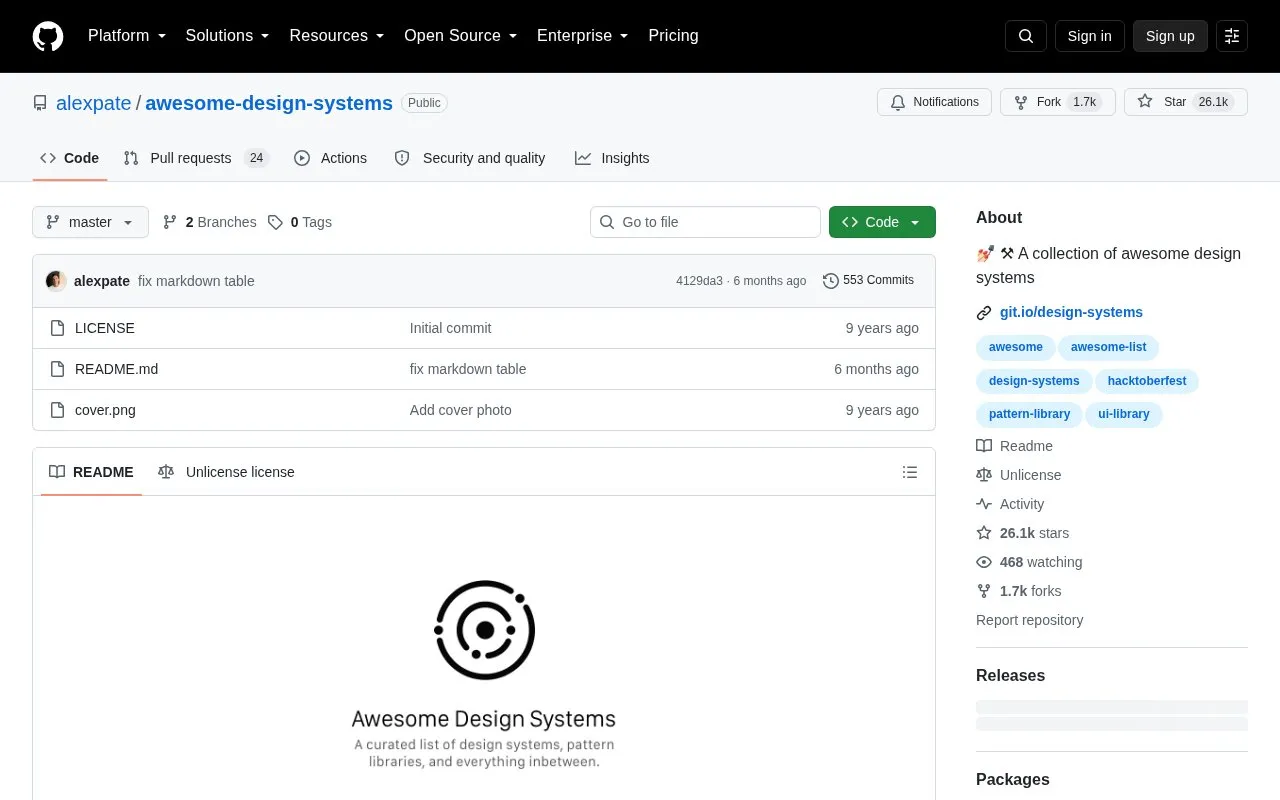This screenshot has height=800, width=1280.
Task: Click the book icon beside Readme
Action: click(984, 446)
